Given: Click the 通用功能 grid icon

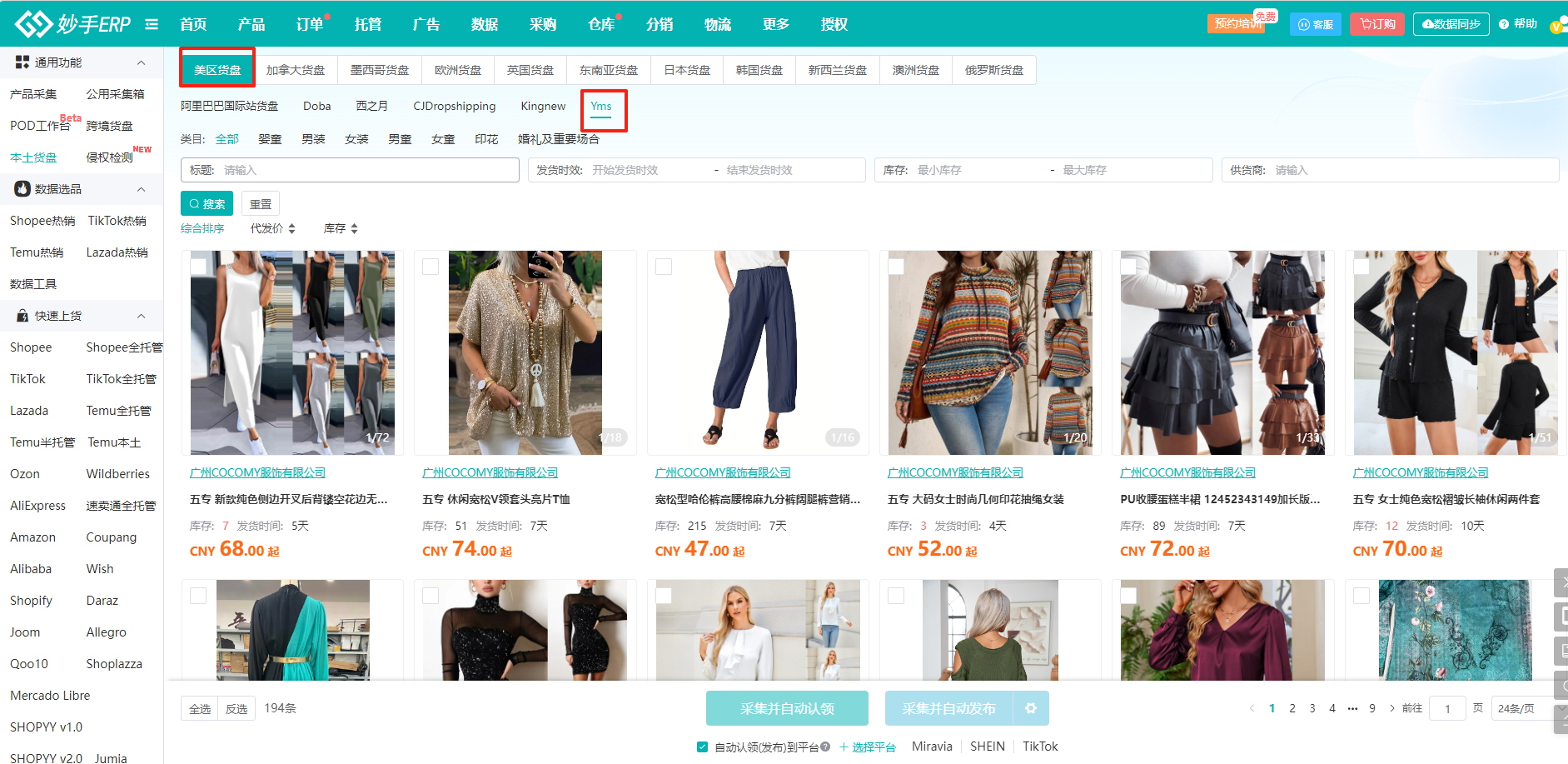Looking at the screenshot, I should (22, 62).
